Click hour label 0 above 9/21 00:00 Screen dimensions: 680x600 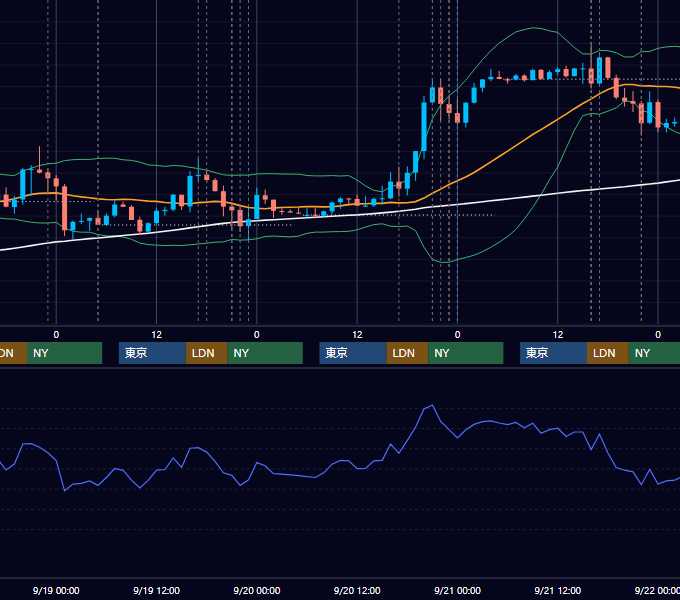tap(457, 335)
